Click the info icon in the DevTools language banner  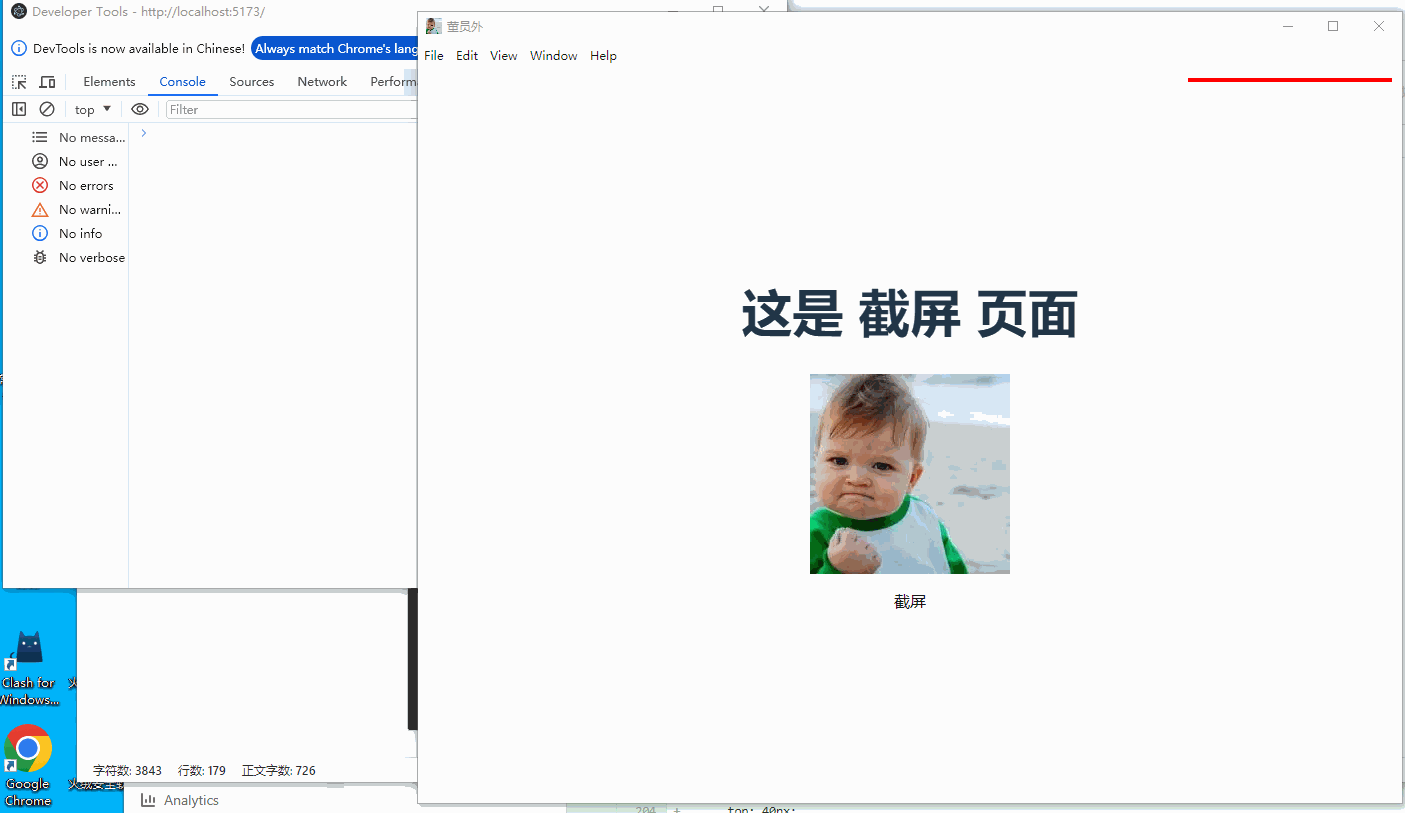pos(19,49)
